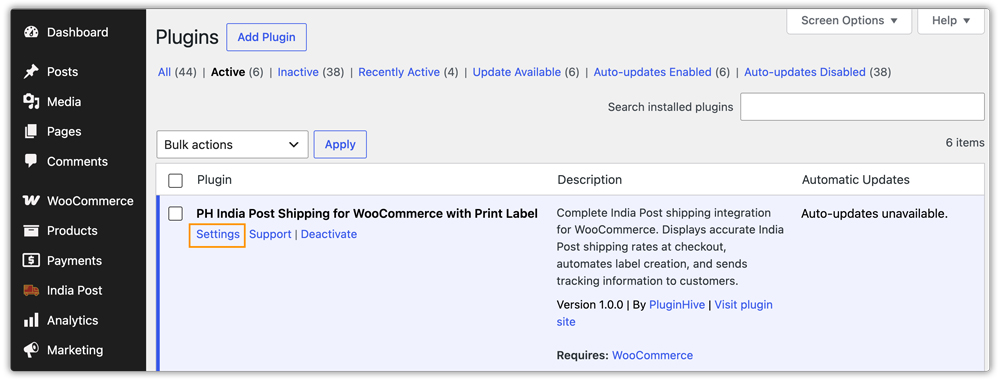Filter by Inactive plugins
The height and width of the screenshot is (380, 1000).
(298, 73)
